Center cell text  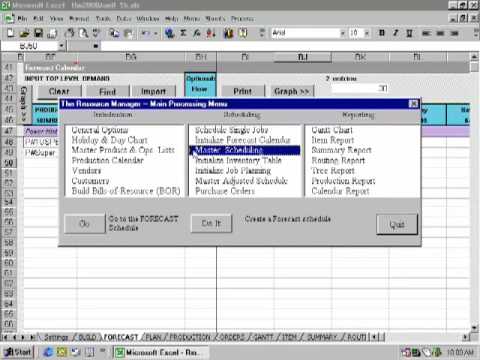(440, 33)
